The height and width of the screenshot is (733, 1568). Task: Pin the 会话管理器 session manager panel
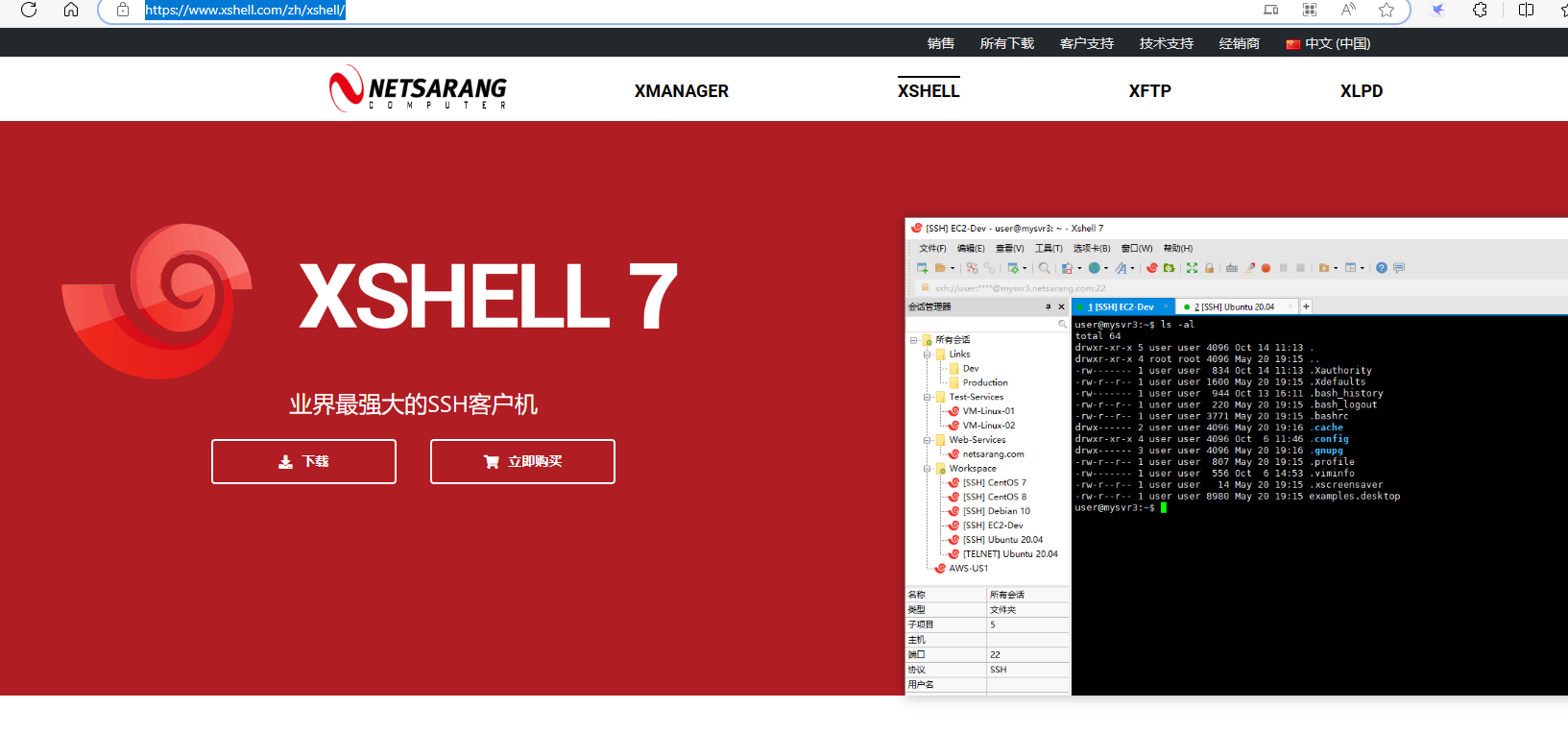1048,306
